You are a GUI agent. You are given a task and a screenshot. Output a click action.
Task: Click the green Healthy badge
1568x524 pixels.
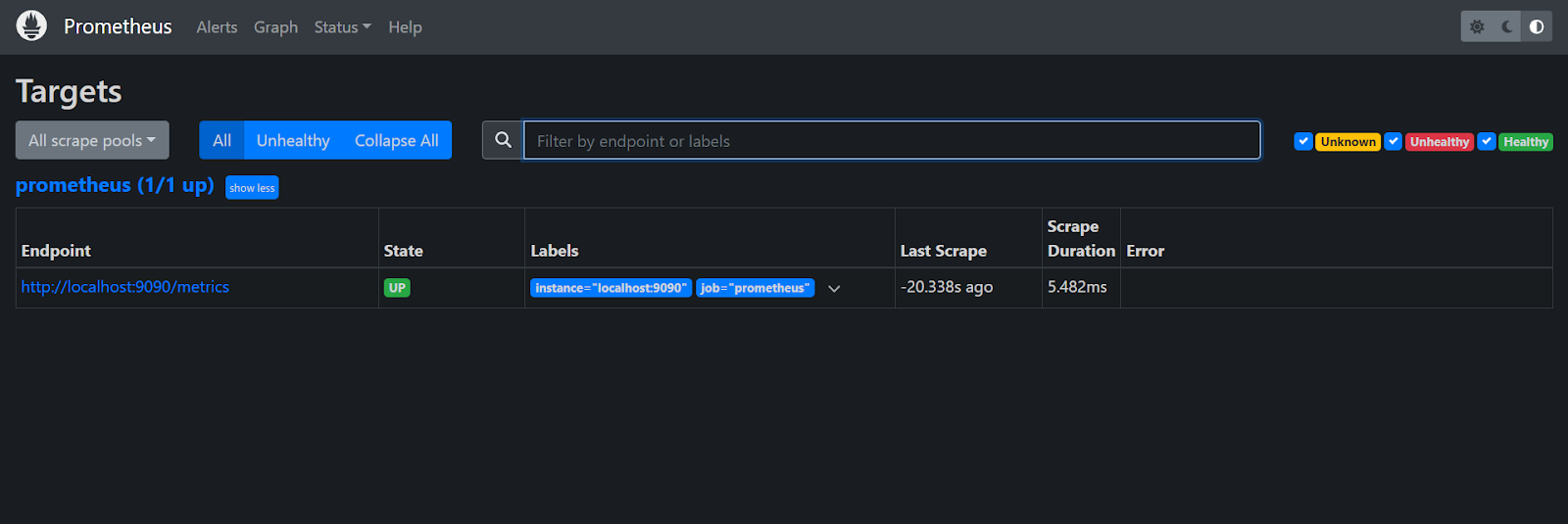tap(1526, 142)
